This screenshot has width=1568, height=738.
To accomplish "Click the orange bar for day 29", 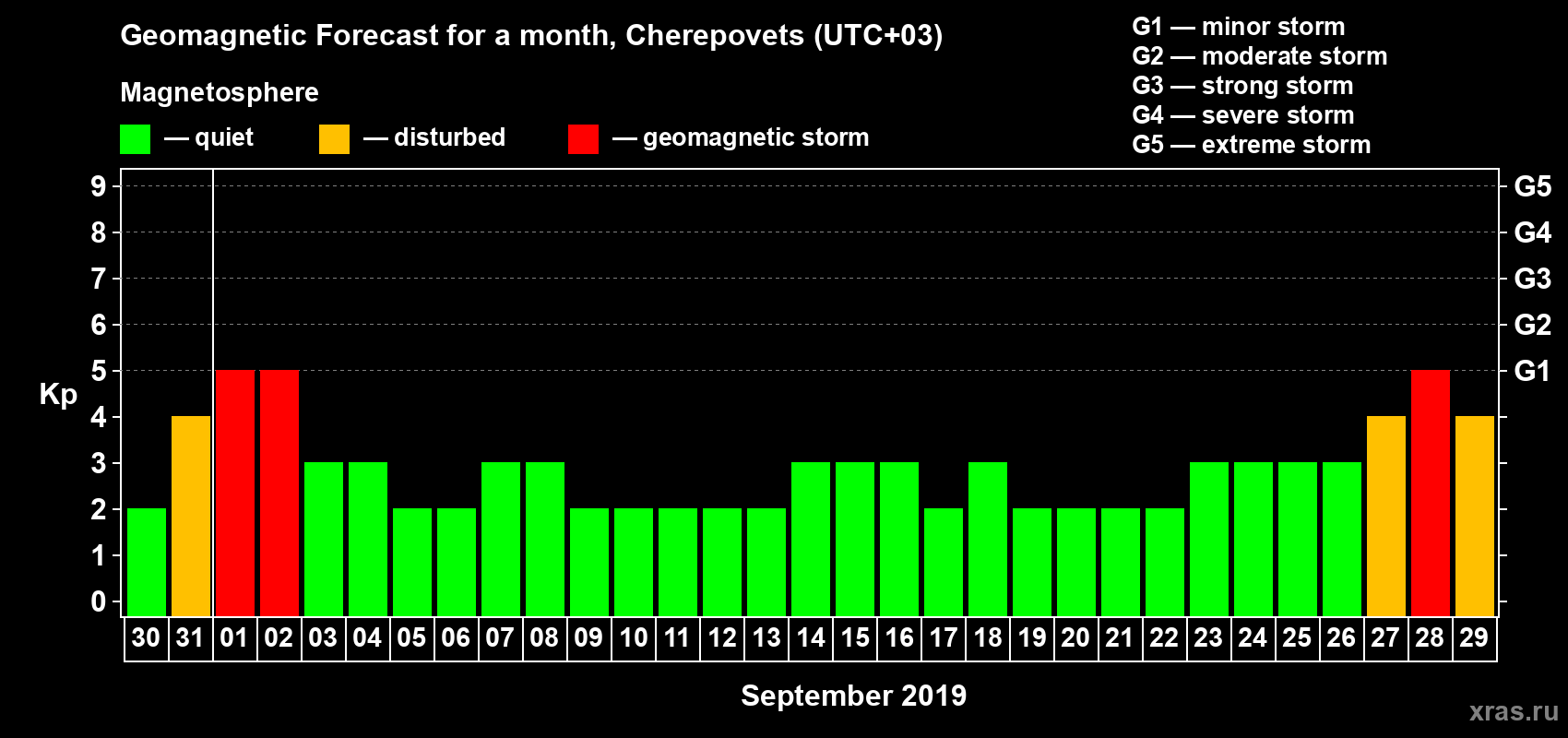I will pos(1475,516).
